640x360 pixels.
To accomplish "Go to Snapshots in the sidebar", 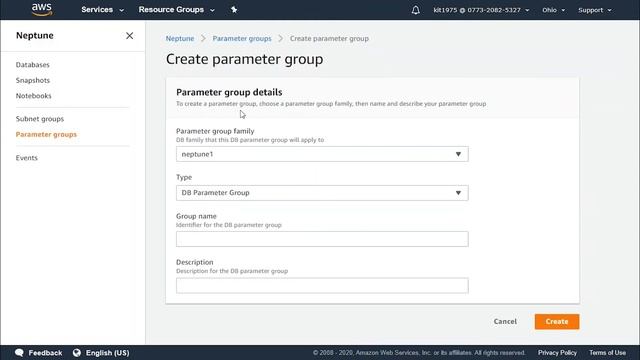I will point(33,80).
